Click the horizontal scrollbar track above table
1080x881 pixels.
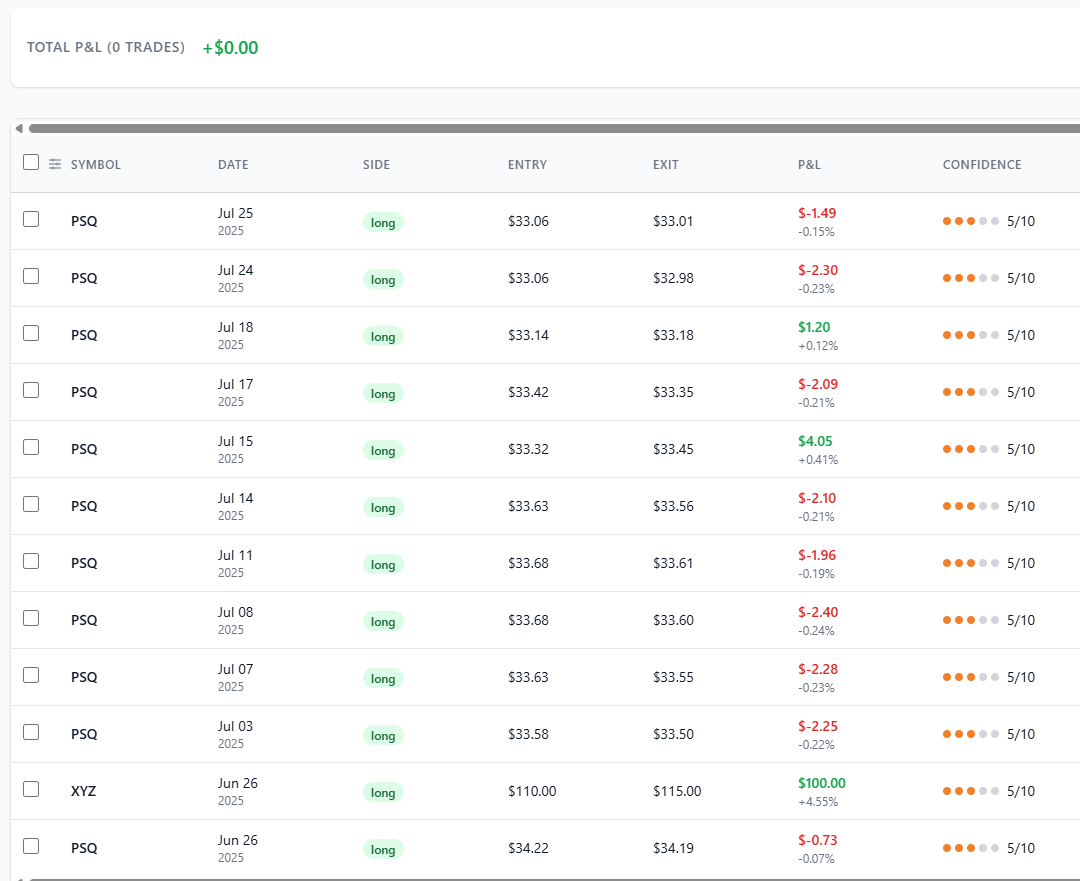[x=550, y=128]
